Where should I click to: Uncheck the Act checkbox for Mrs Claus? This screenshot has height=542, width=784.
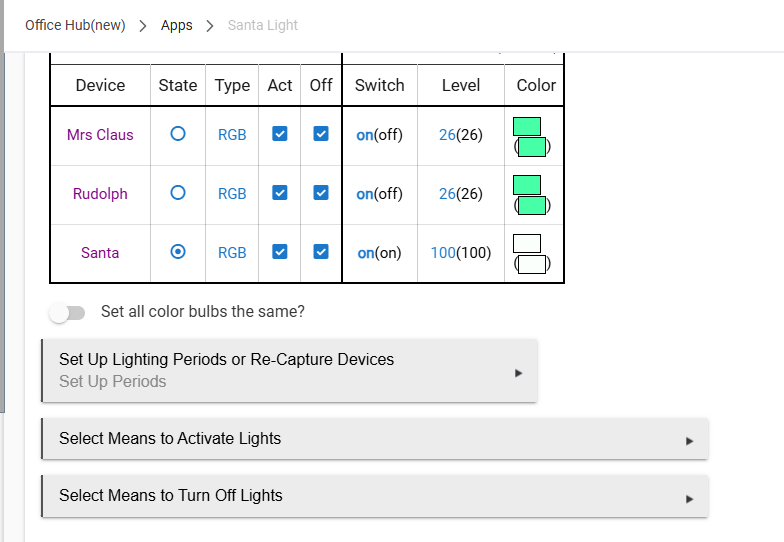pos(280,135)
